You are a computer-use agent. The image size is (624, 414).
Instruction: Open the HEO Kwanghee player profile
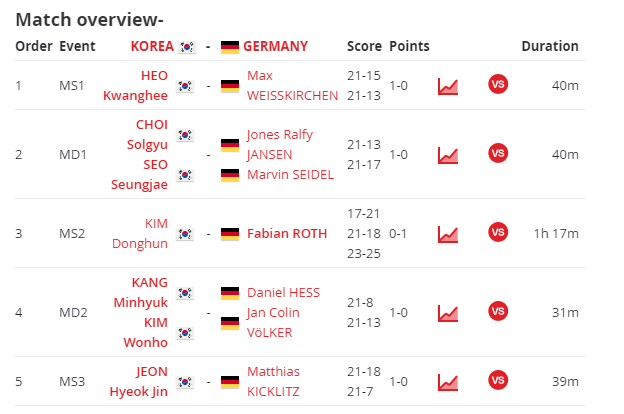[135, 86]
